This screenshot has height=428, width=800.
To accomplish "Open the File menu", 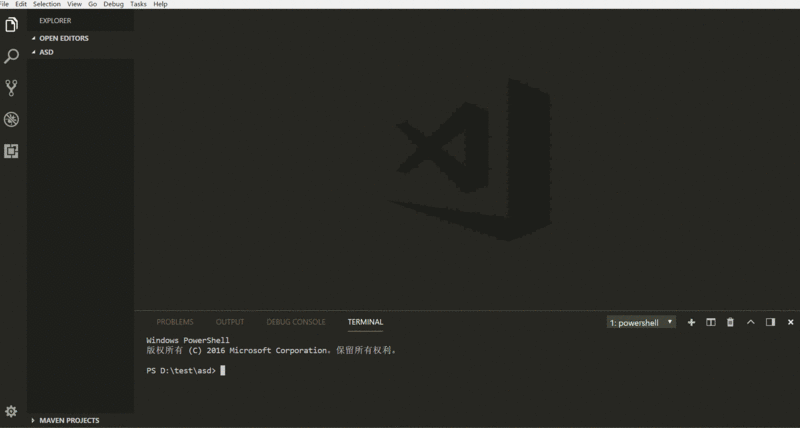I will [x=4, y=4].
